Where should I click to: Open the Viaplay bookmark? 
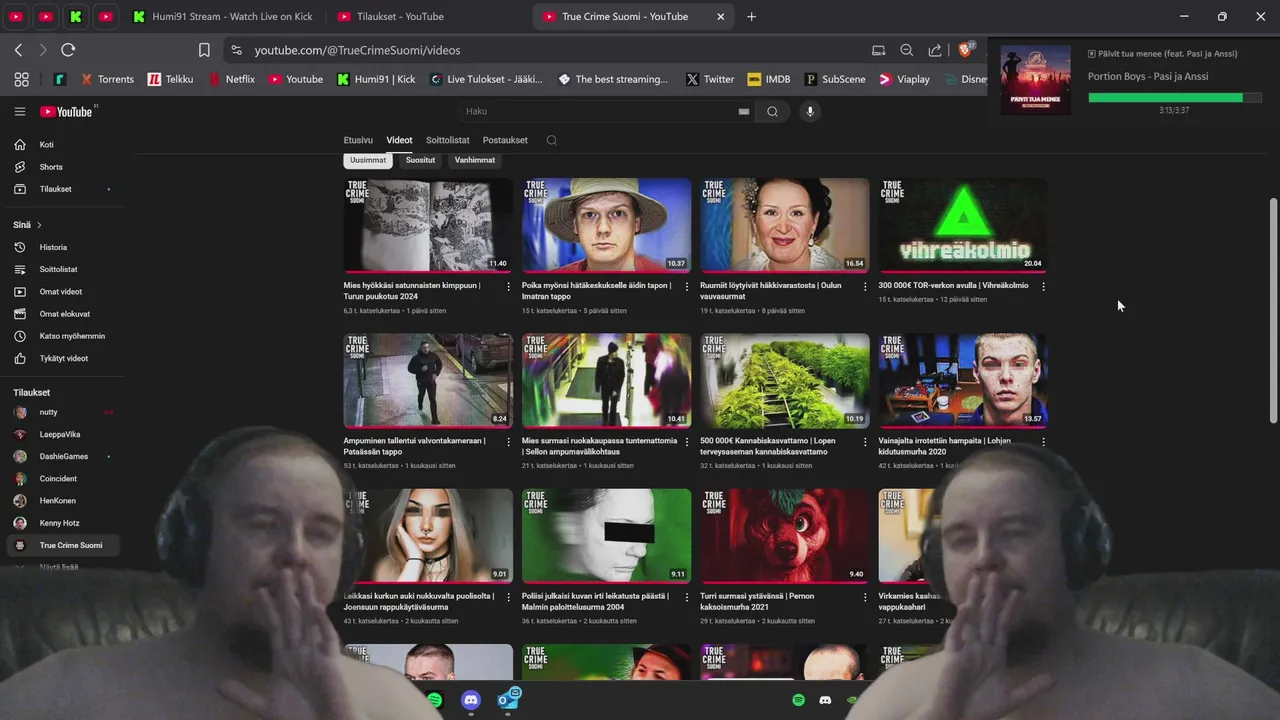coord(904,79)
